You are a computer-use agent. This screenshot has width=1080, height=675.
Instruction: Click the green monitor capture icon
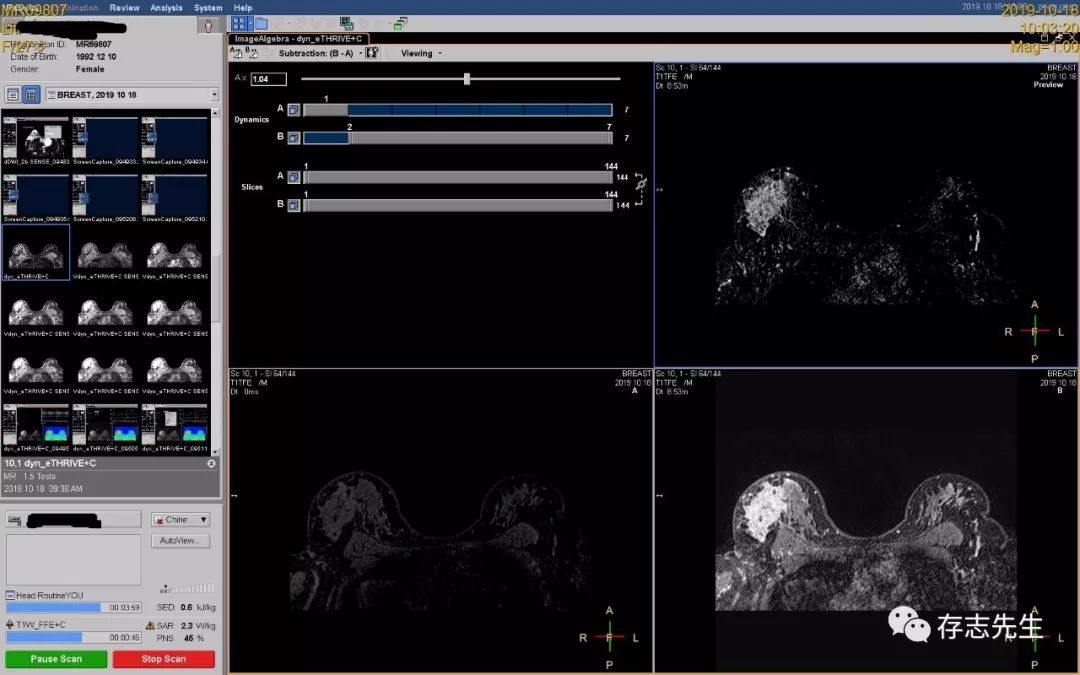(347, 23)
